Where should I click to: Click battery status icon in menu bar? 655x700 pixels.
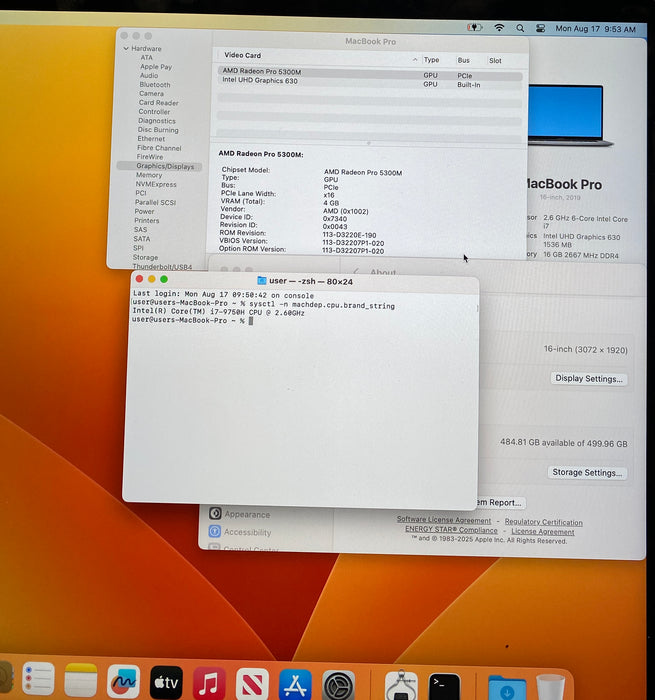(x=474, y=28)
